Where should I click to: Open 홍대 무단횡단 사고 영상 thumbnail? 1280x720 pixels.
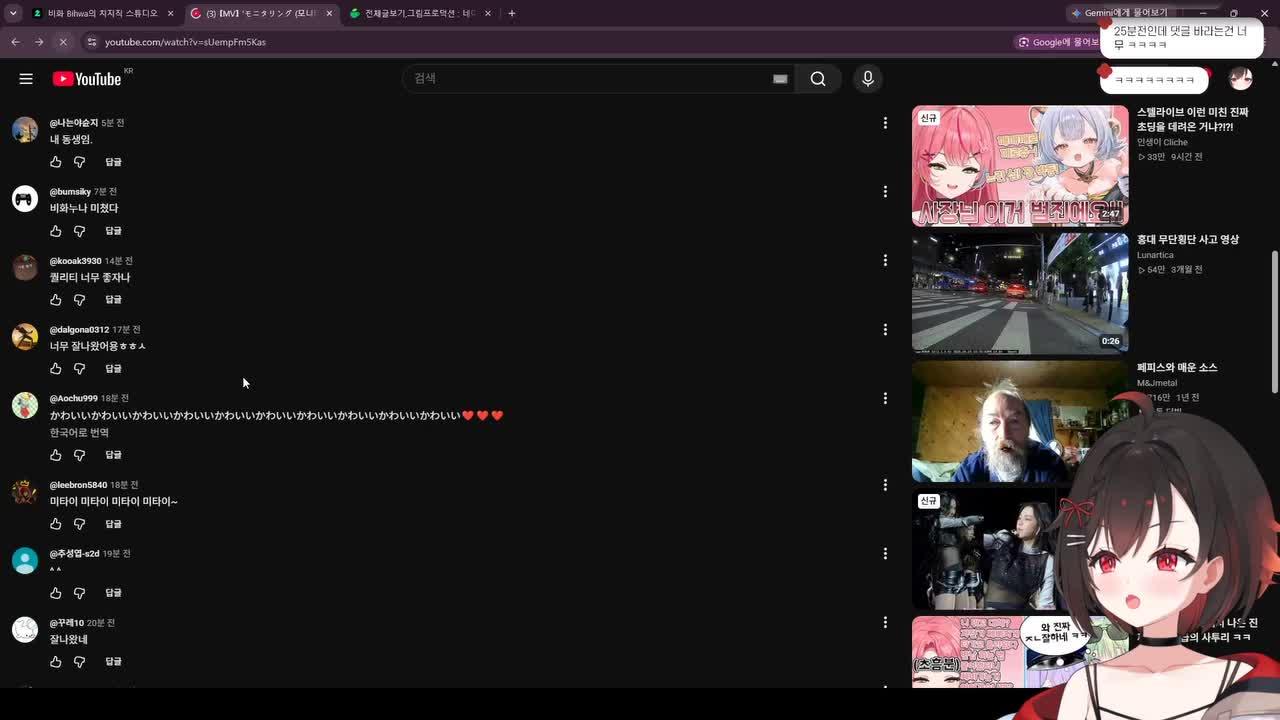1020,294
